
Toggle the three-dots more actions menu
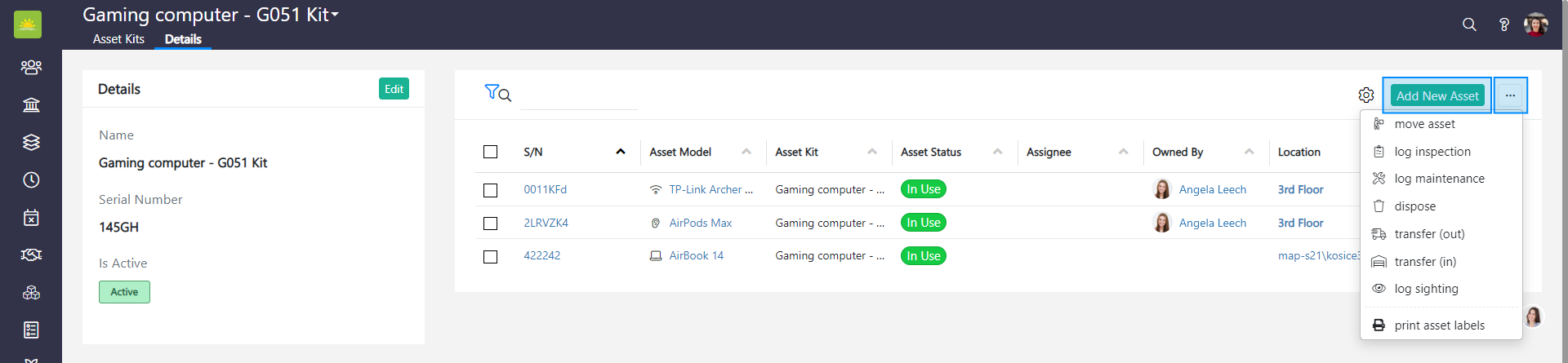[1510, 95]
